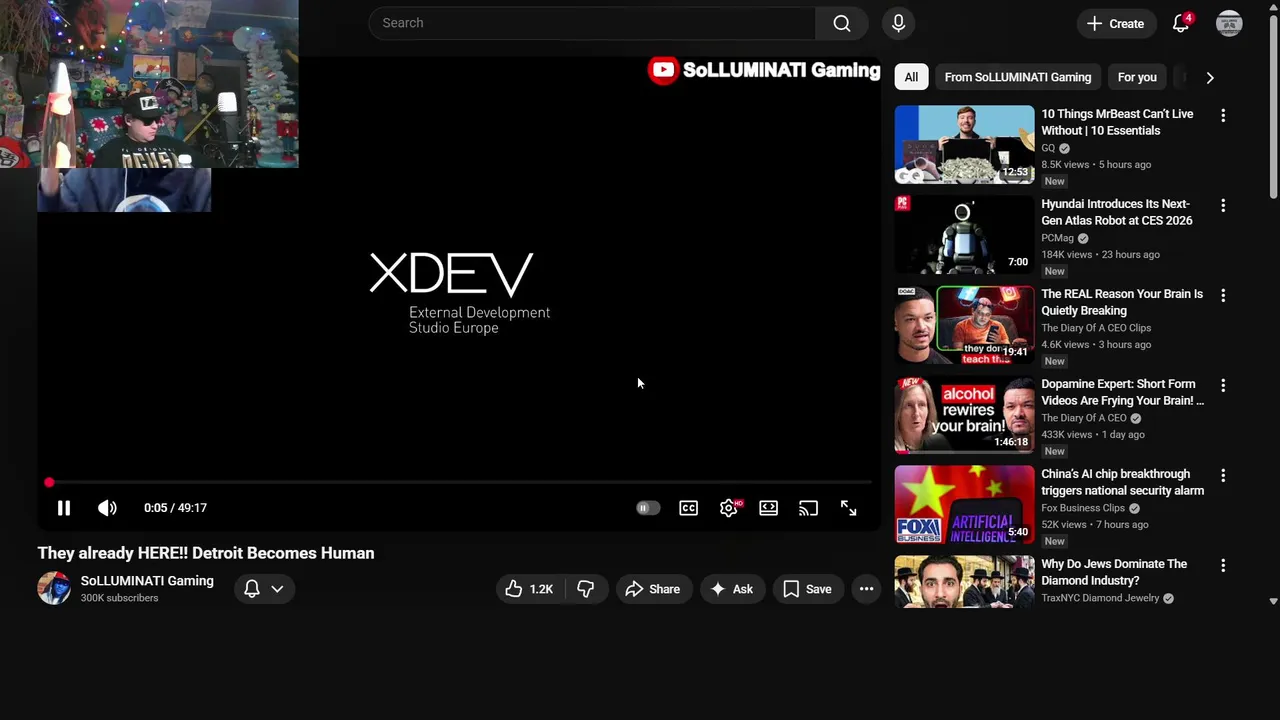Toggle closed captions CC
Screen dimensions: 1280x720
(x=688, y=508)
